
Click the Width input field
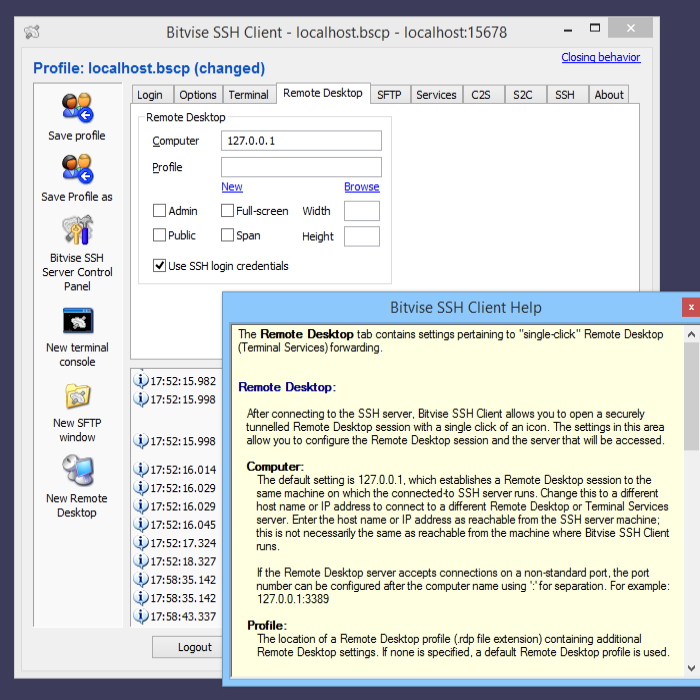tap(362, 211)
